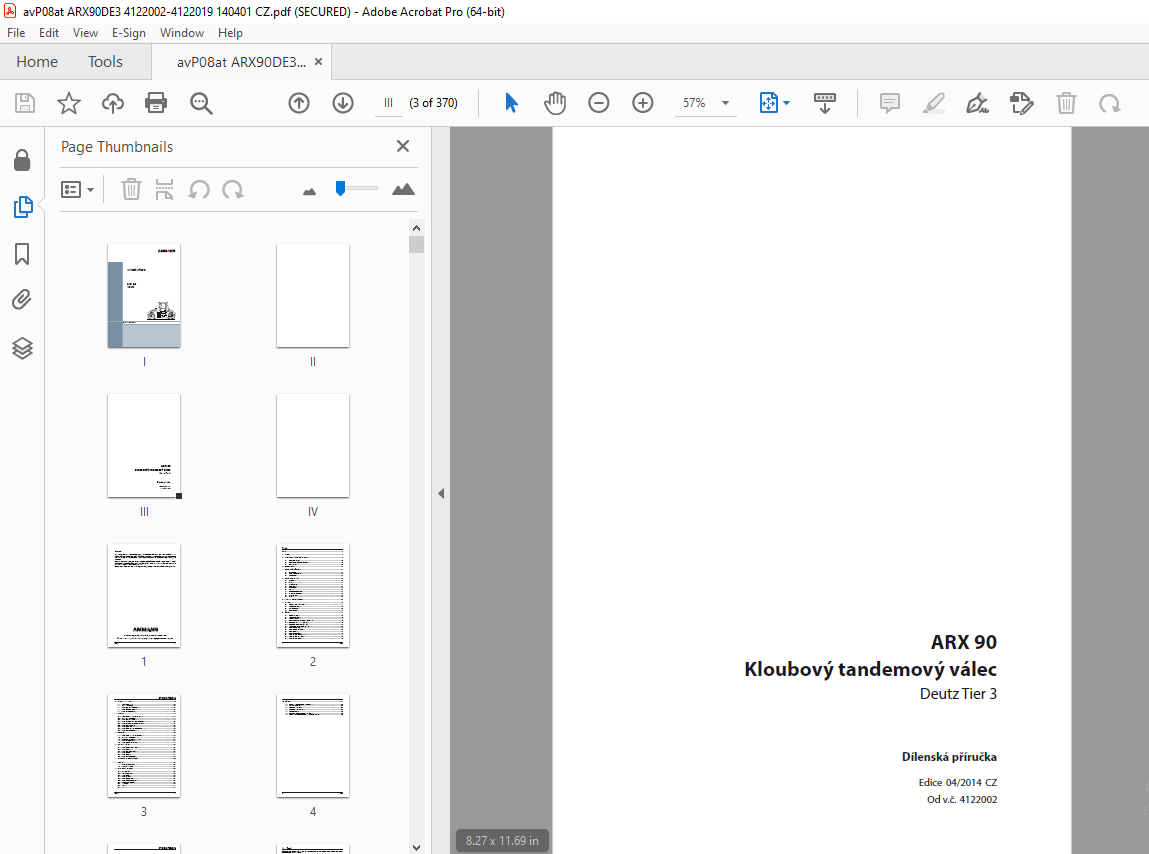
Task: Click the '8.27 x 11.69 in' page size label
Action: (502, 841)
